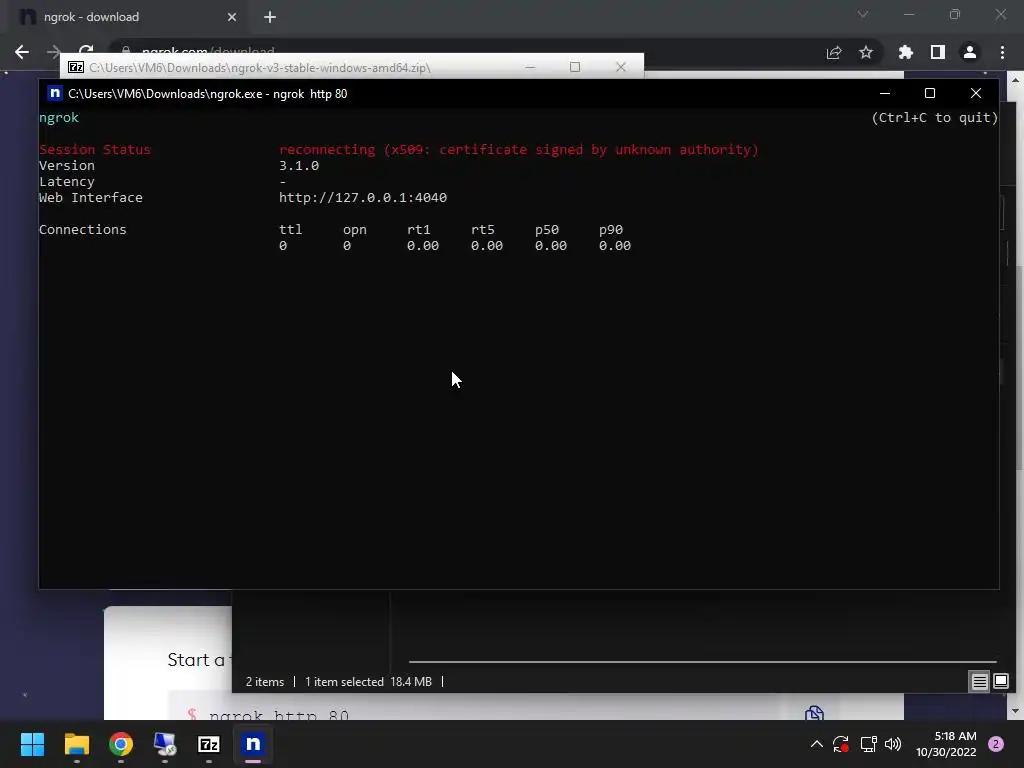This screenshot has width=1024, height=768.
Task: Click the green ngrok console heading
Action: 59,118
